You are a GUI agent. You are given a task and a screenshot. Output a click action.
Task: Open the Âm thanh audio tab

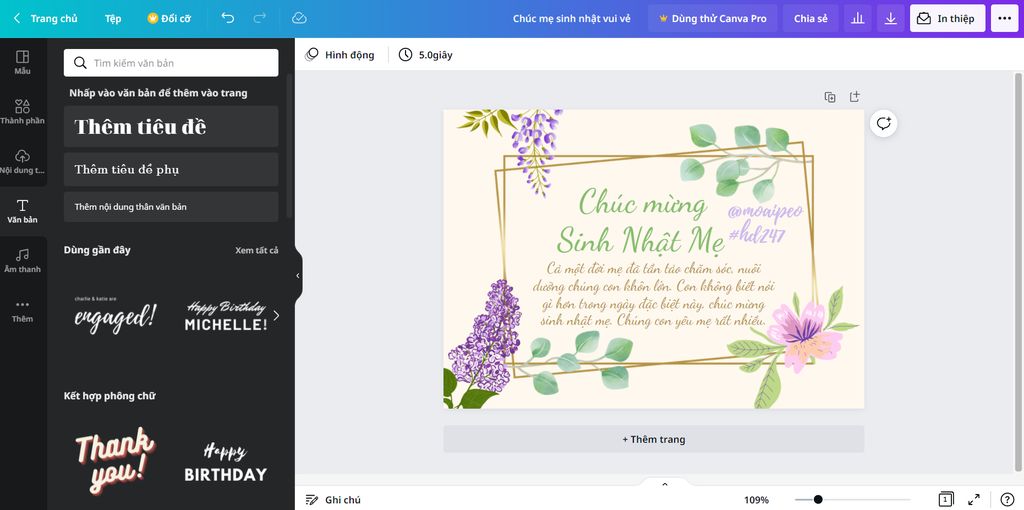(23, 261)
